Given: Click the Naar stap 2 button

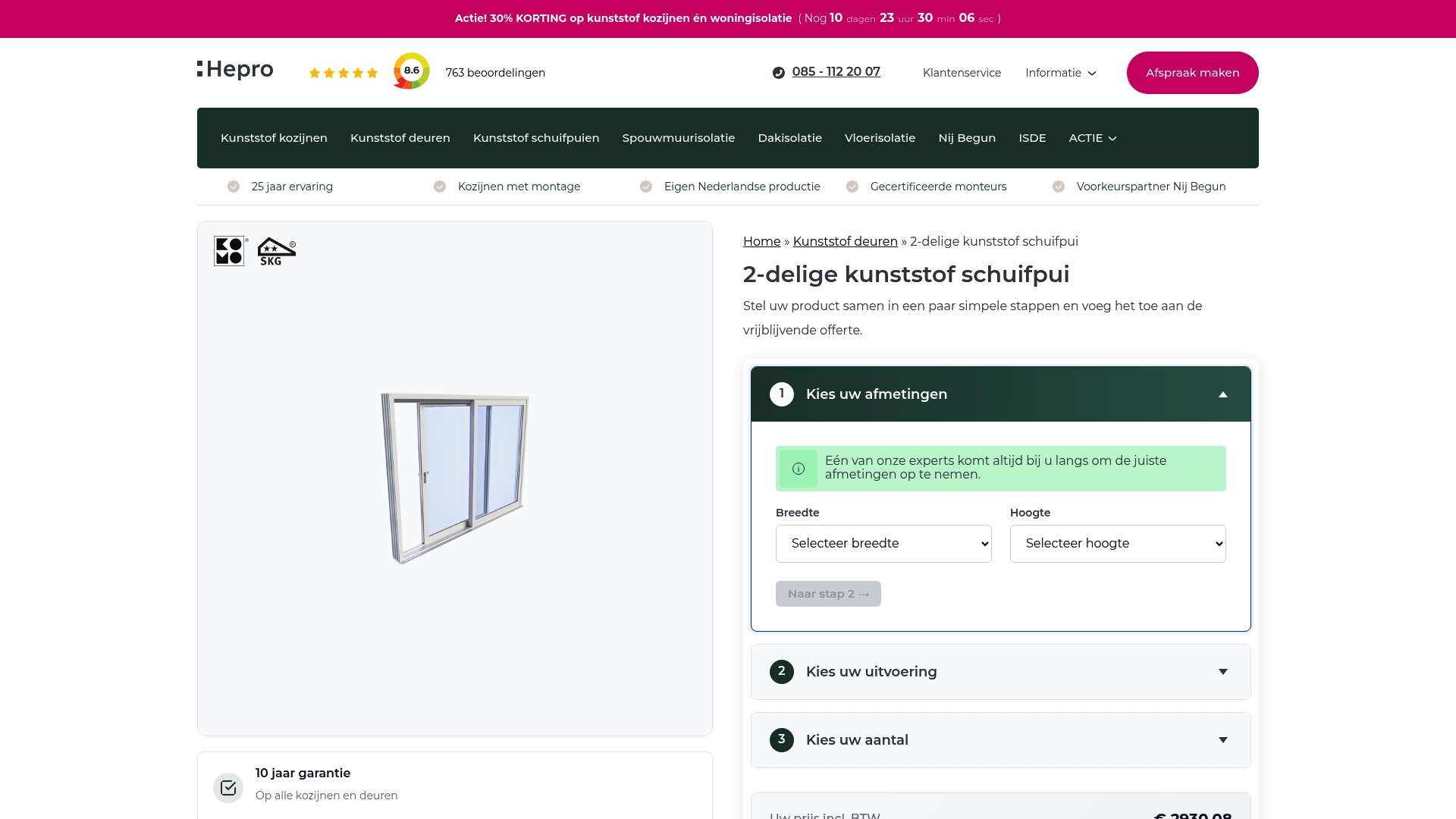Looking at the screenshot, I should 828,594.
